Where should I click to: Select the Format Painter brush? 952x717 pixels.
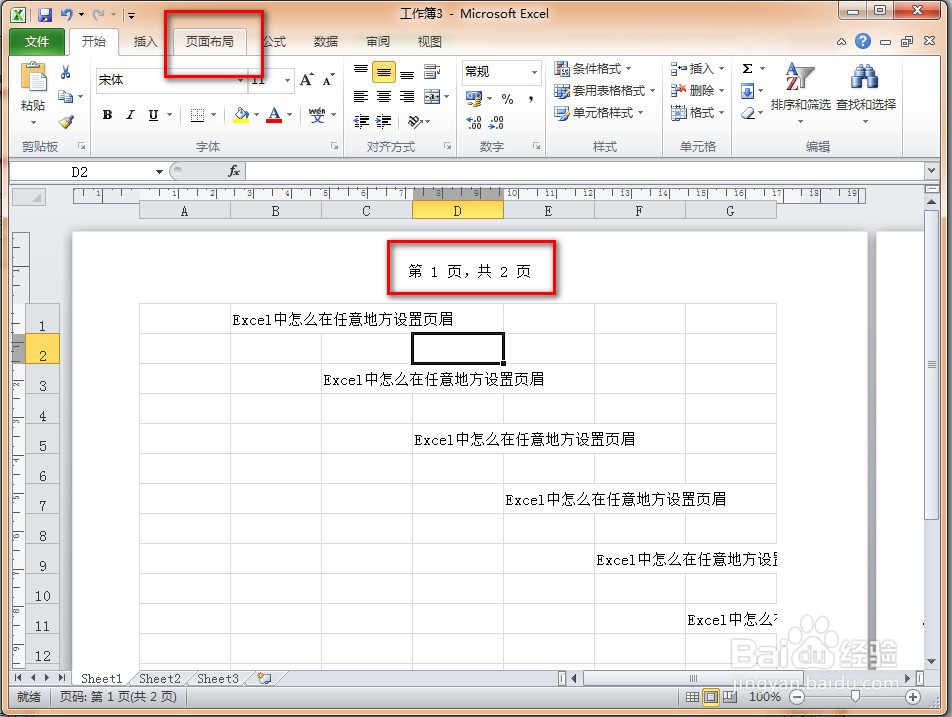[66, 121]
